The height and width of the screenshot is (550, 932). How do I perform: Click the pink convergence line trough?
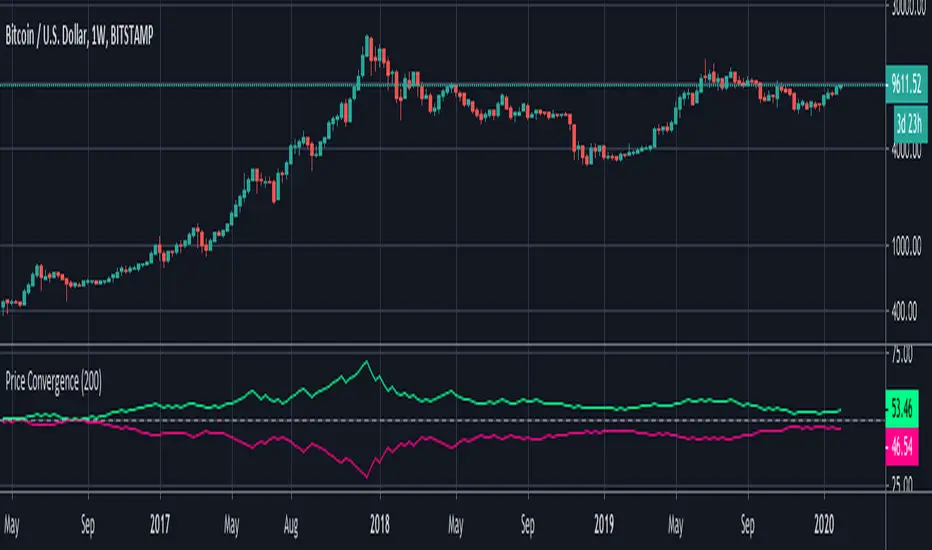(366, 476)
